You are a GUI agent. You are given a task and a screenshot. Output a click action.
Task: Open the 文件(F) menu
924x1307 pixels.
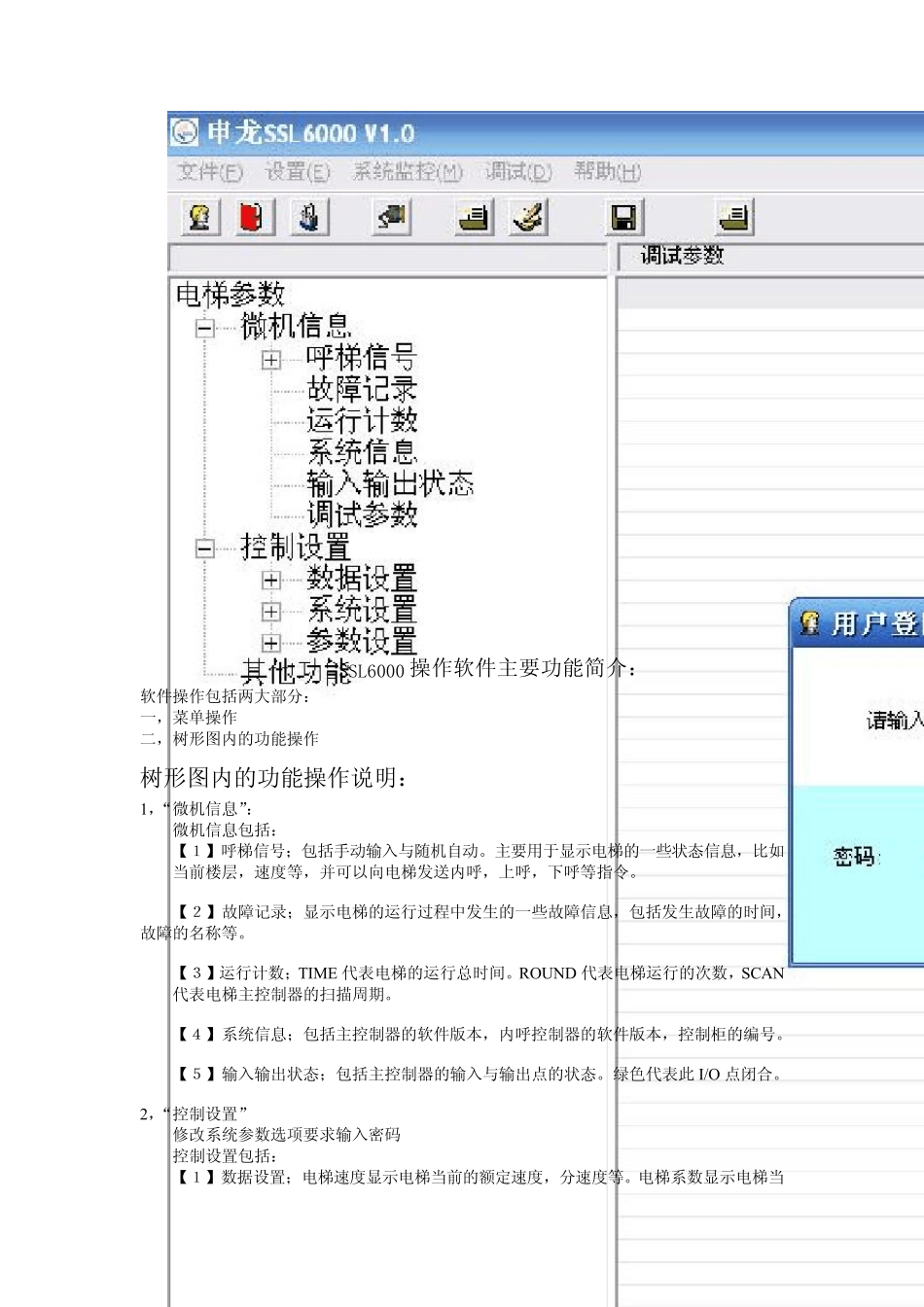pos(209,172)
